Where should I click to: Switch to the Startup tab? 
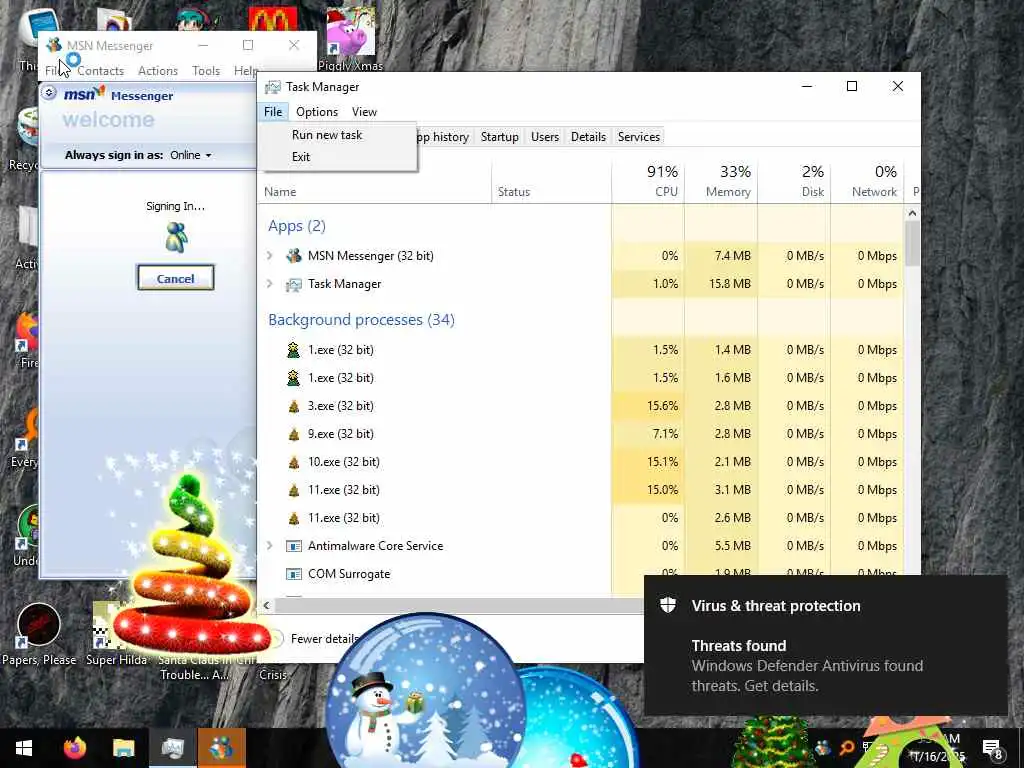(x=500, y=136)
